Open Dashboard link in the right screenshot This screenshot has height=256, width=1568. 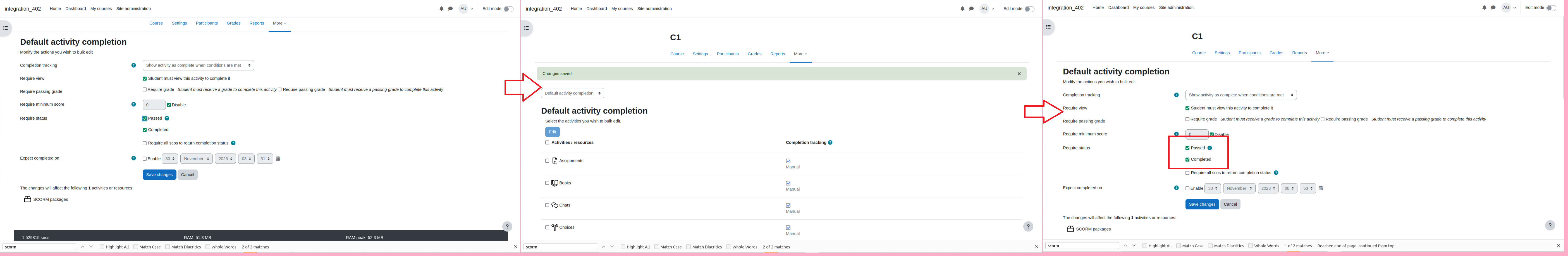coord(1118,7)
